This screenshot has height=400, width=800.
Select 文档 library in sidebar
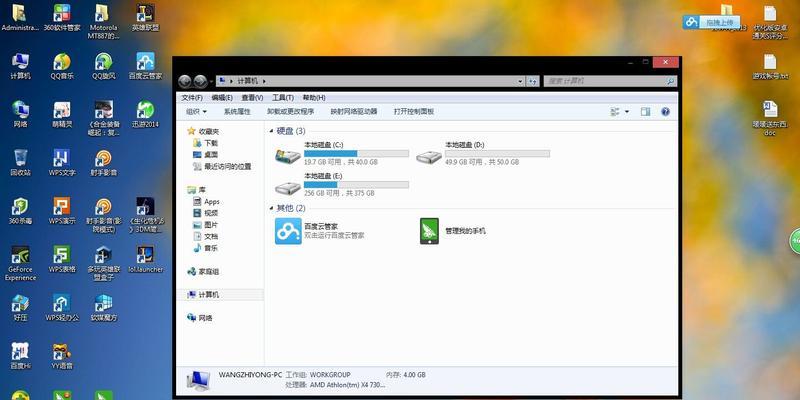[205, 237]
